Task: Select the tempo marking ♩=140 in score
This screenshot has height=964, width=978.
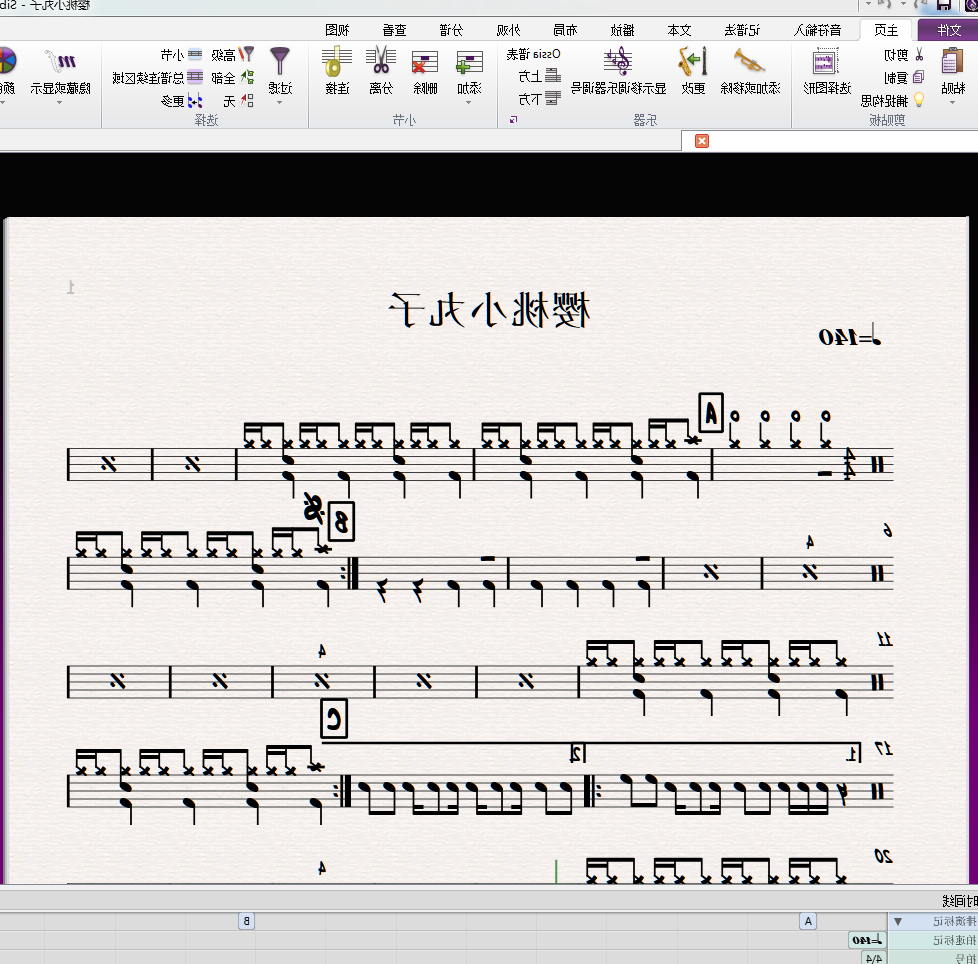Action: 850,337
